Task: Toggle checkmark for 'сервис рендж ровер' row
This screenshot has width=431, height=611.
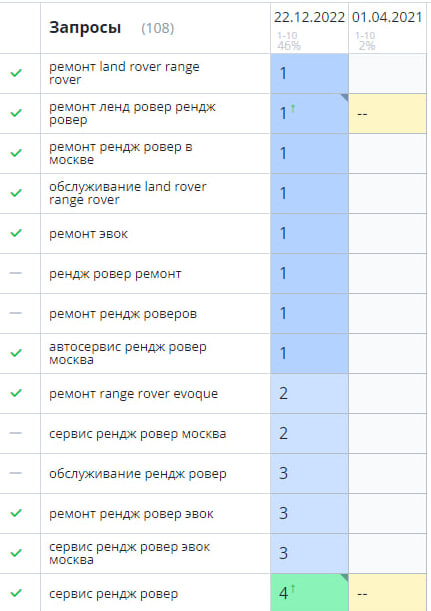Action: [16, 593]
